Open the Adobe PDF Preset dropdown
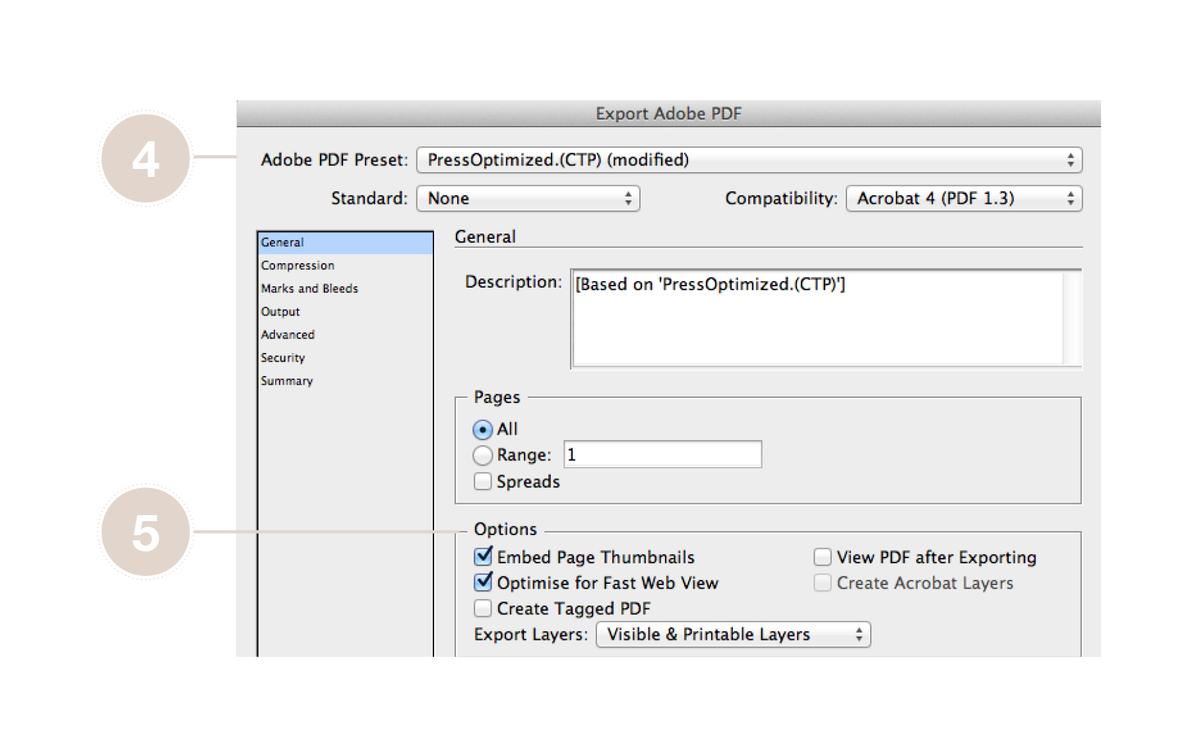This screenshot has width=1200, height=756. (x=750, y=160)
